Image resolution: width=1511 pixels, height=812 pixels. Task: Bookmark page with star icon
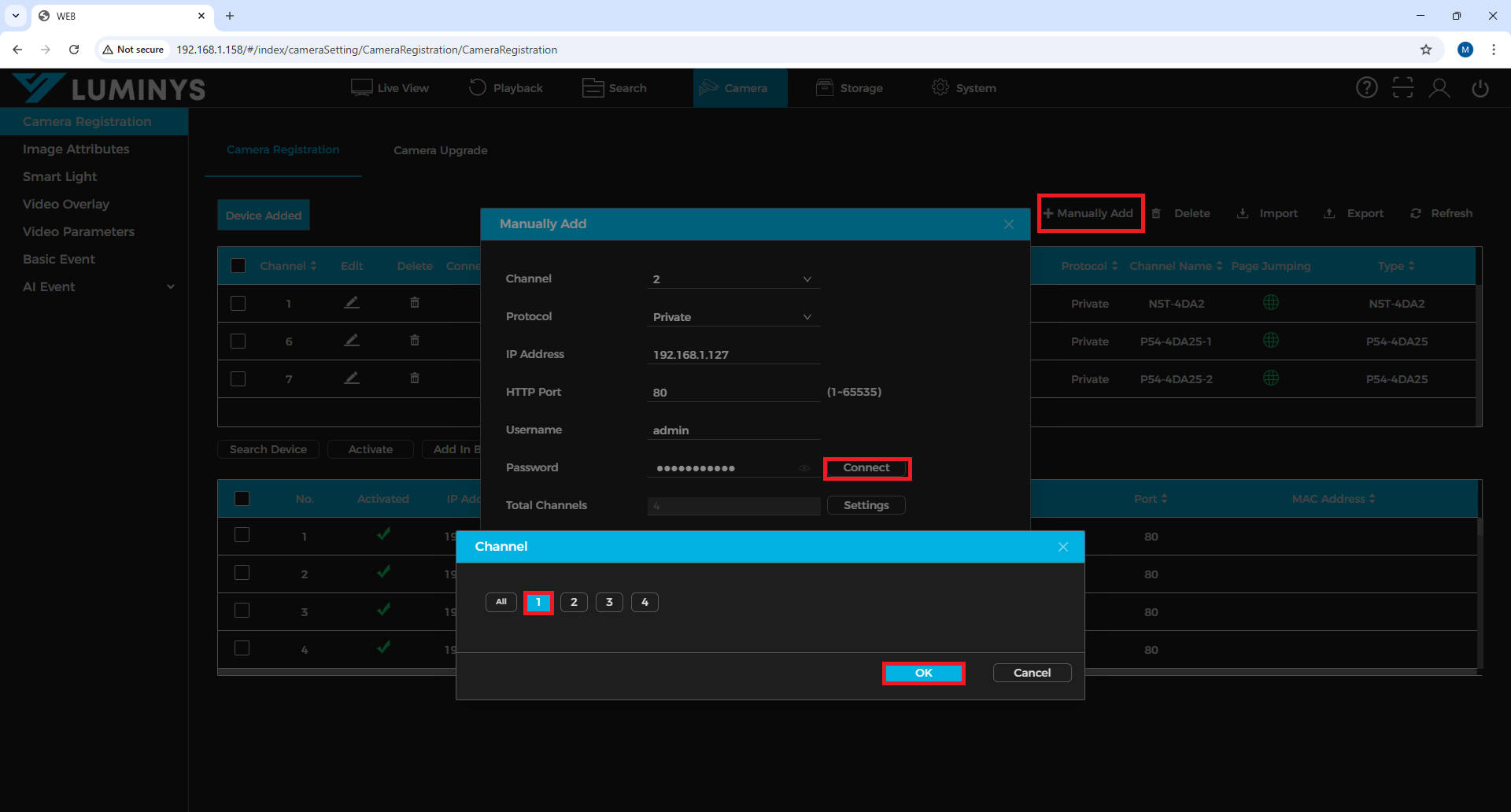(x=1426, y=50)
